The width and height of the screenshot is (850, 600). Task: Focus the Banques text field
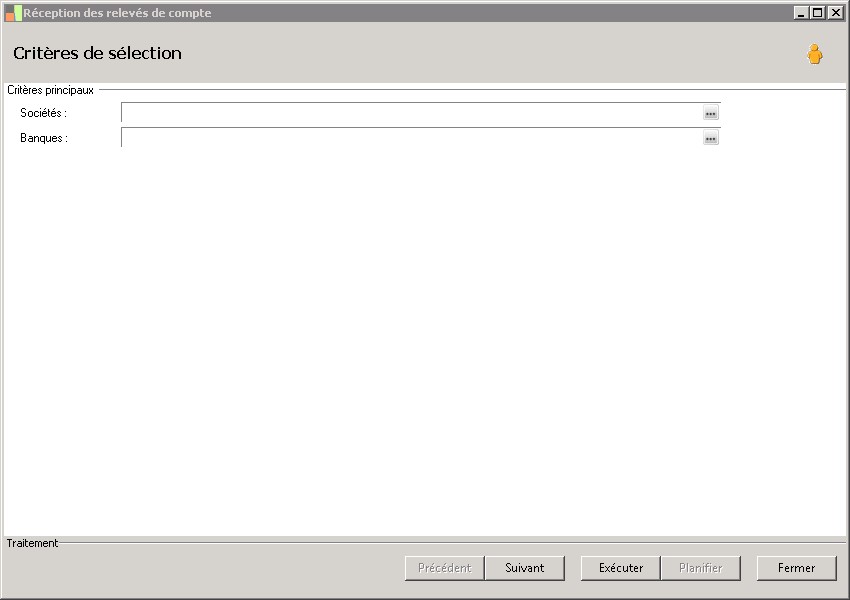[412, 138]
